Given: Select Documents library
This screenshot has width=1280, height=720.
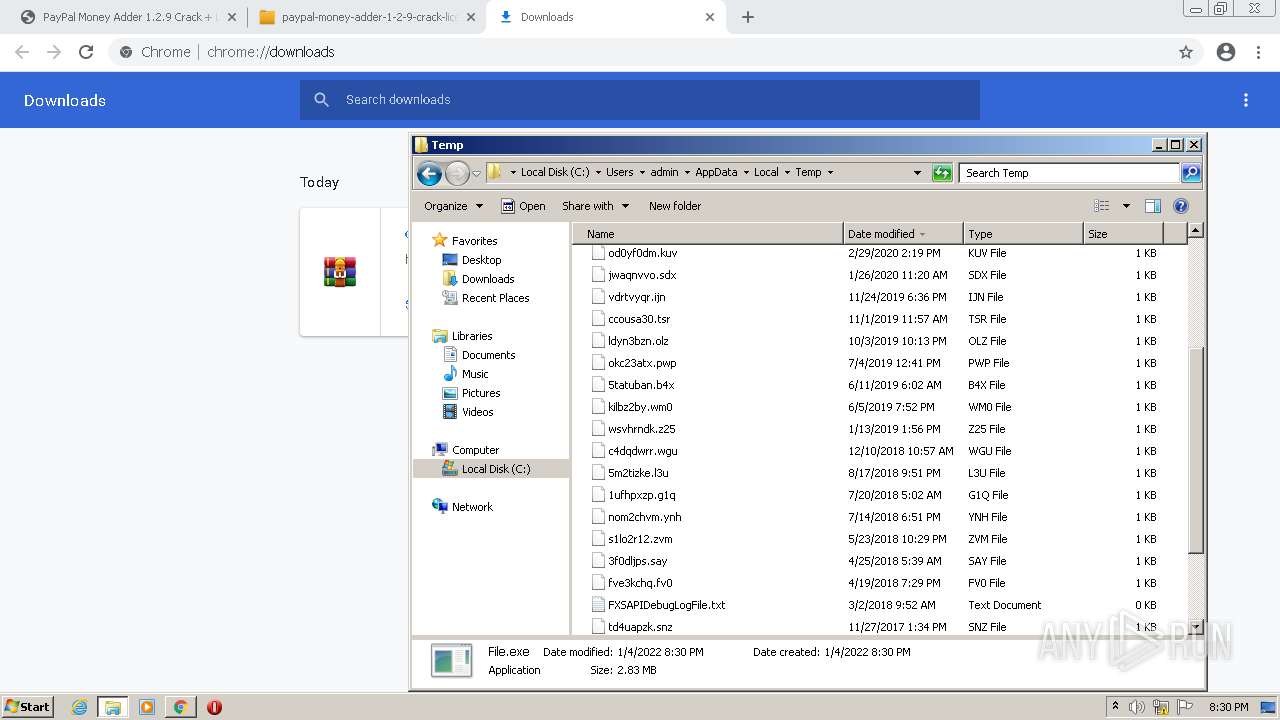Looking at the screenshot, I should click(488, 355).
